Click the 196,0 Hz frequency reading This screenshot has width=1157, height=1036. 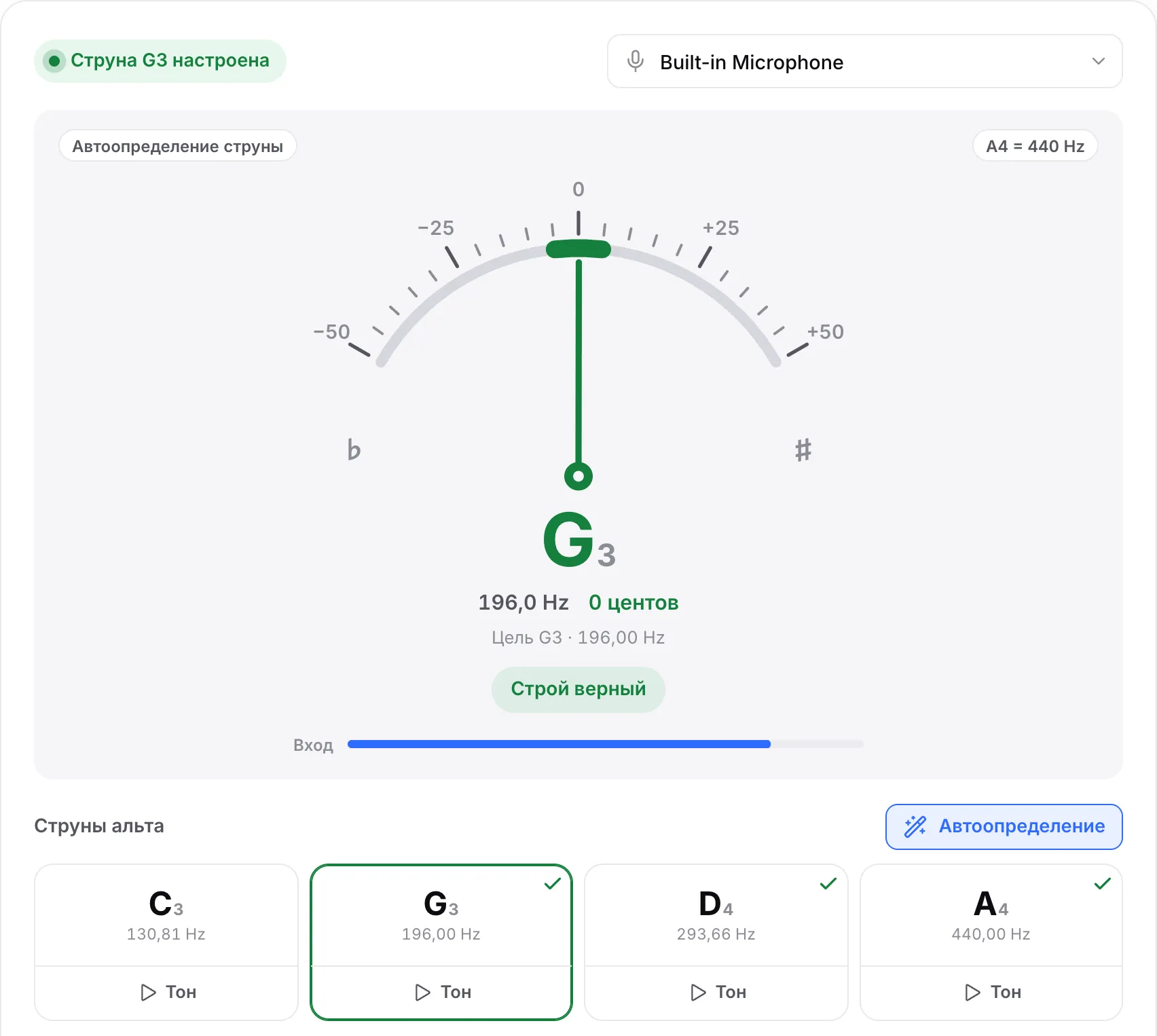point(524,602)
